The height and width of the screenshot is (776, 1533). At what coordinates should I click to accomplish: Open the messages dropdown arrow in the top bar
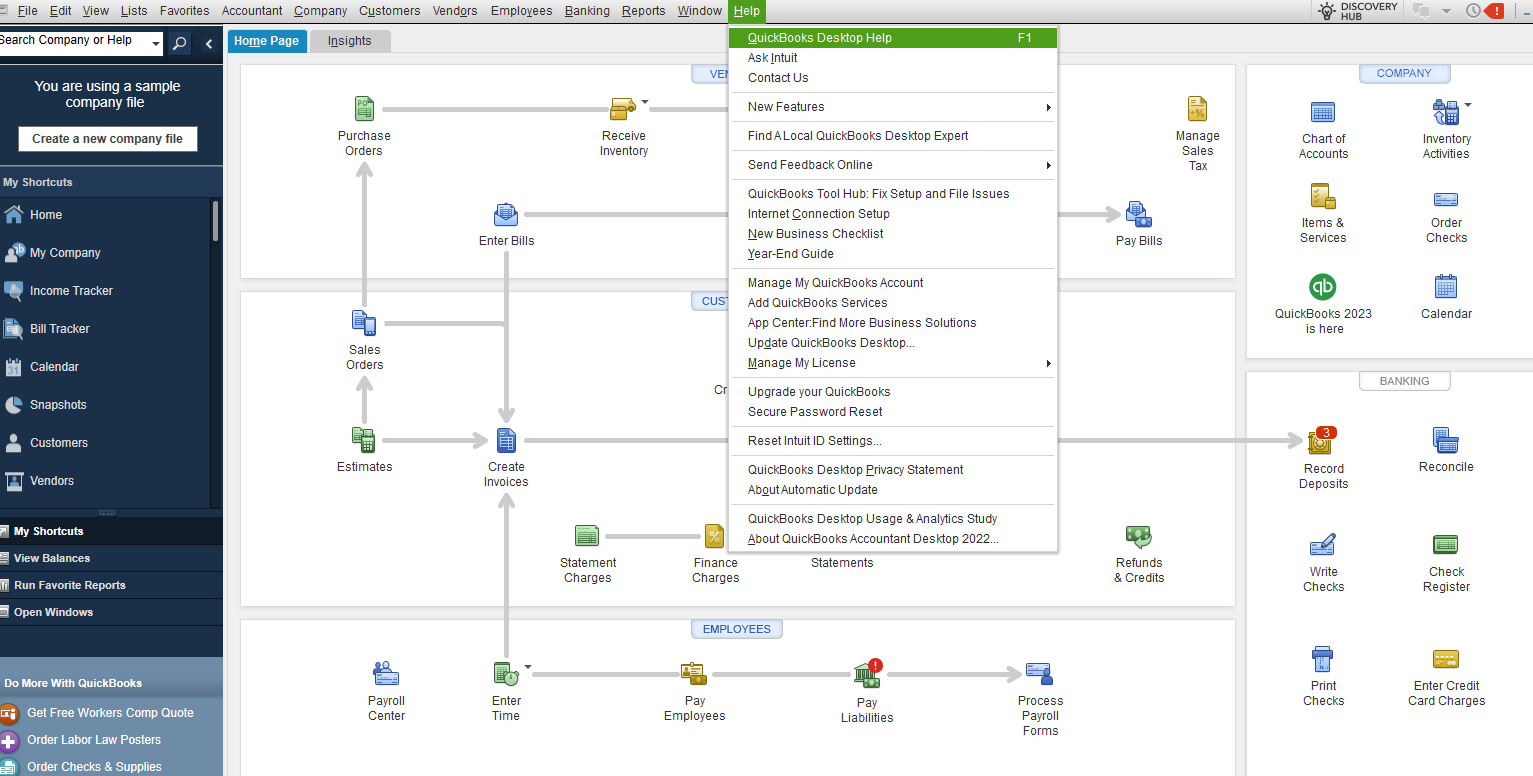coord(1446,11)
